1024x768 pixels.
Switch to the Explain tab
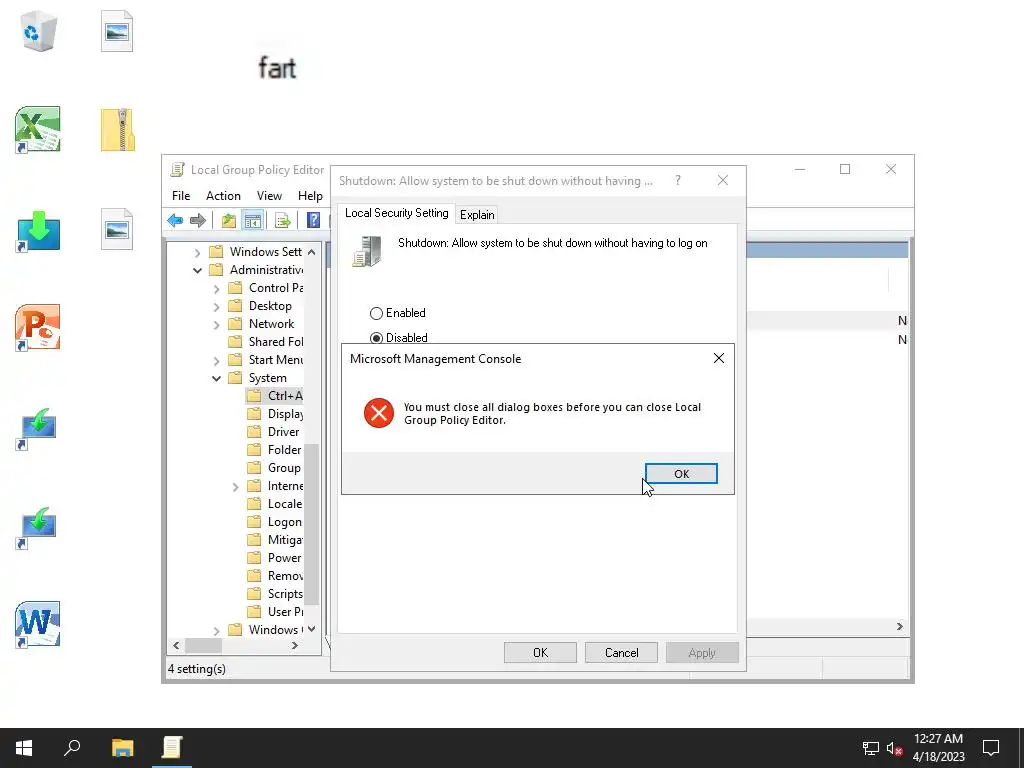[477, 214]
